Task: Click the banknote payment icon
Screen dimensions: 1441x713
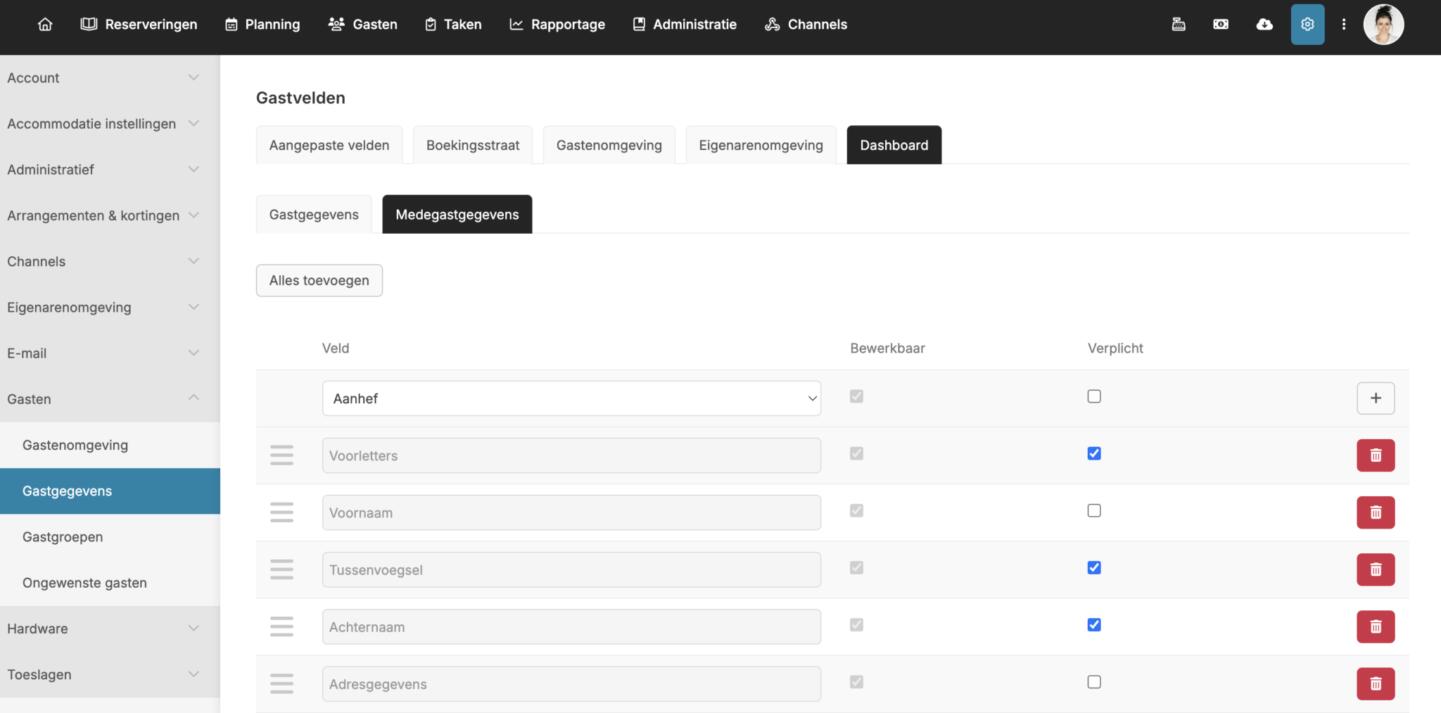Action: coord(1221,24)
